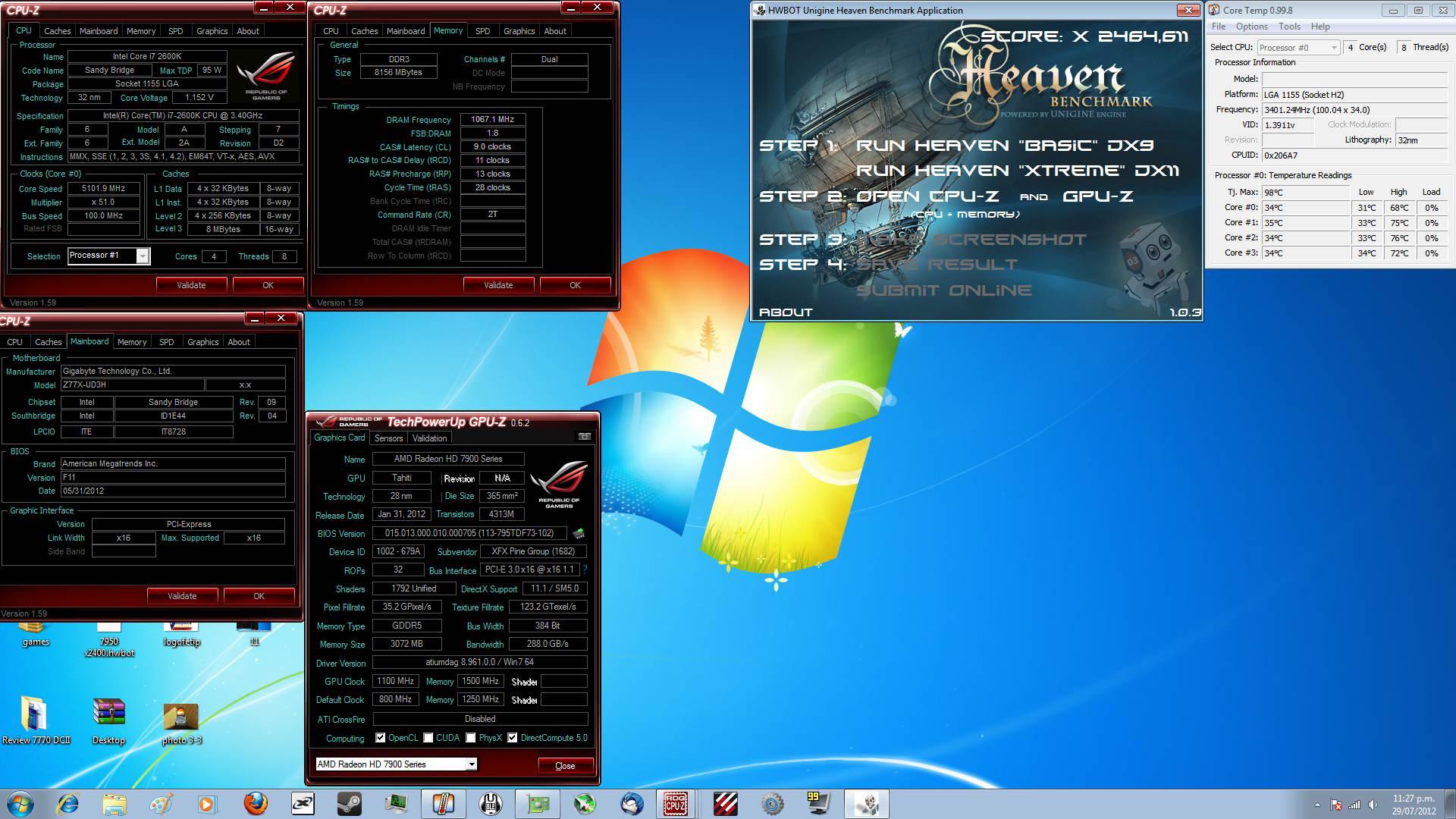1456x819 pixels.
Task: Click the clock showing 11:27 p.m.
Action: tap(1414, 799)
